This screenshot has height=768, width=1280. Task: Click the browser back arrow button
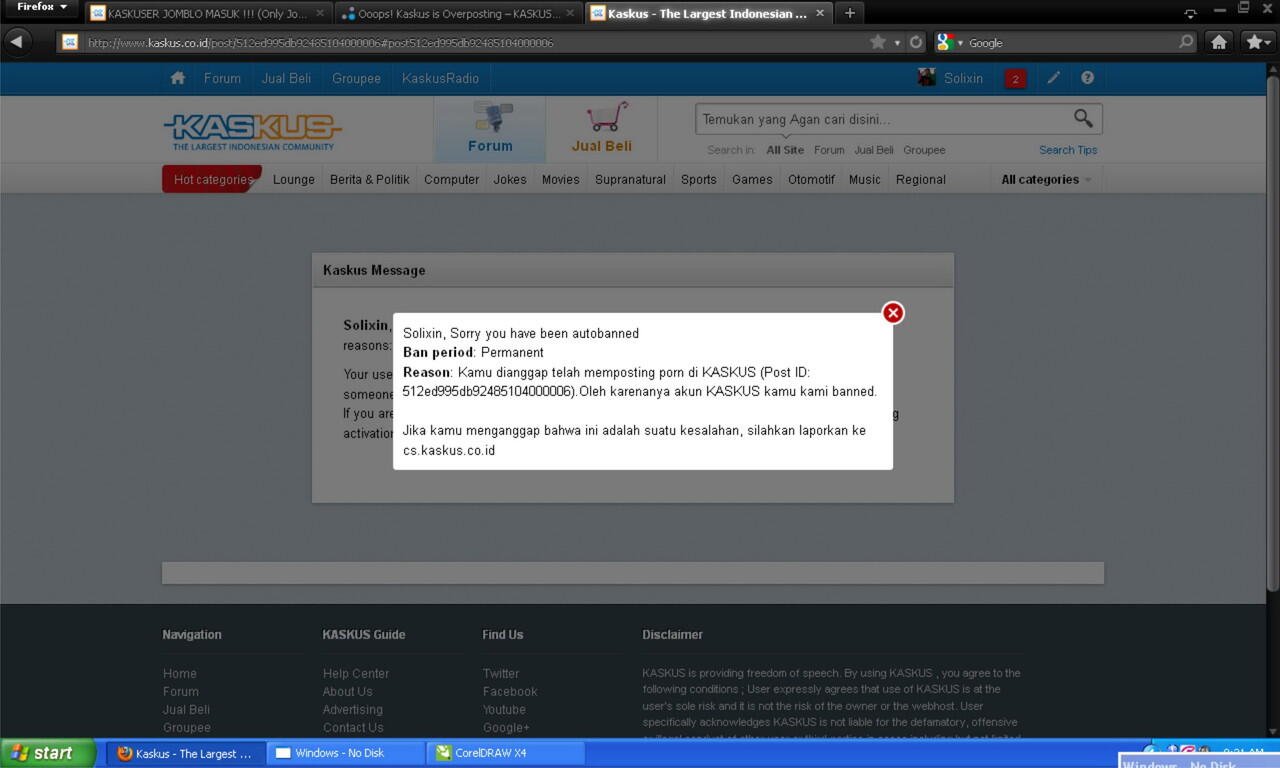point(17,42)
